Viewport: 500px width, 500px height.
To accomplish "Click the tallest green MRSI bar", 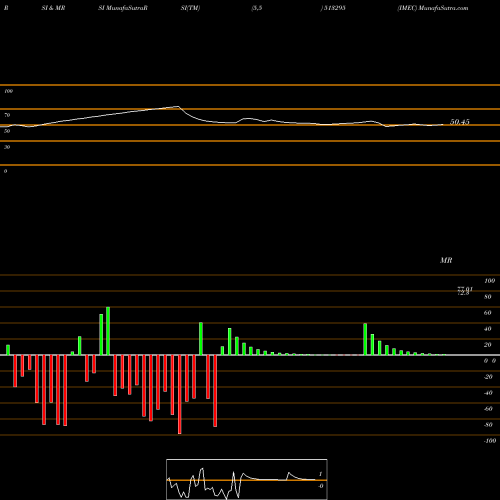I will point(108,331).
